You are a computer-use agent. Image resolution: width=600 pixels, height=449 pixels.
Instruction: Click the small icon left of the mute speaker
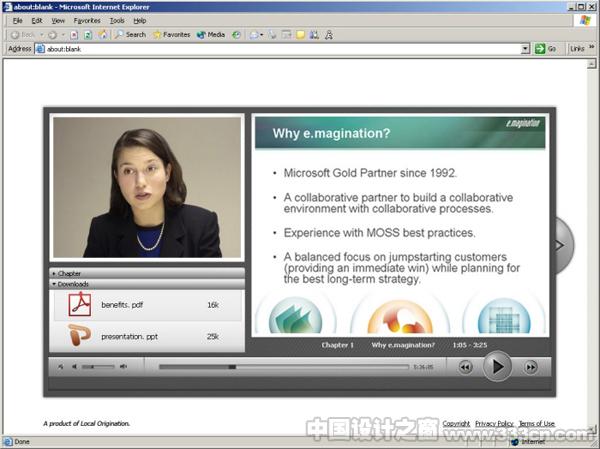(61, 367)
